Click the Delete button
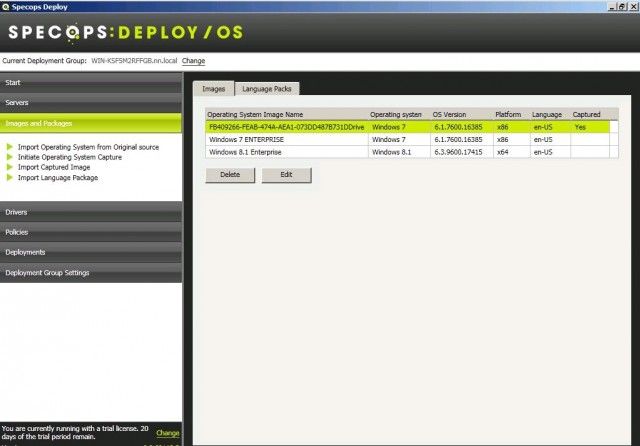Screen dimensions: 640x446 [x=230, y=175]
